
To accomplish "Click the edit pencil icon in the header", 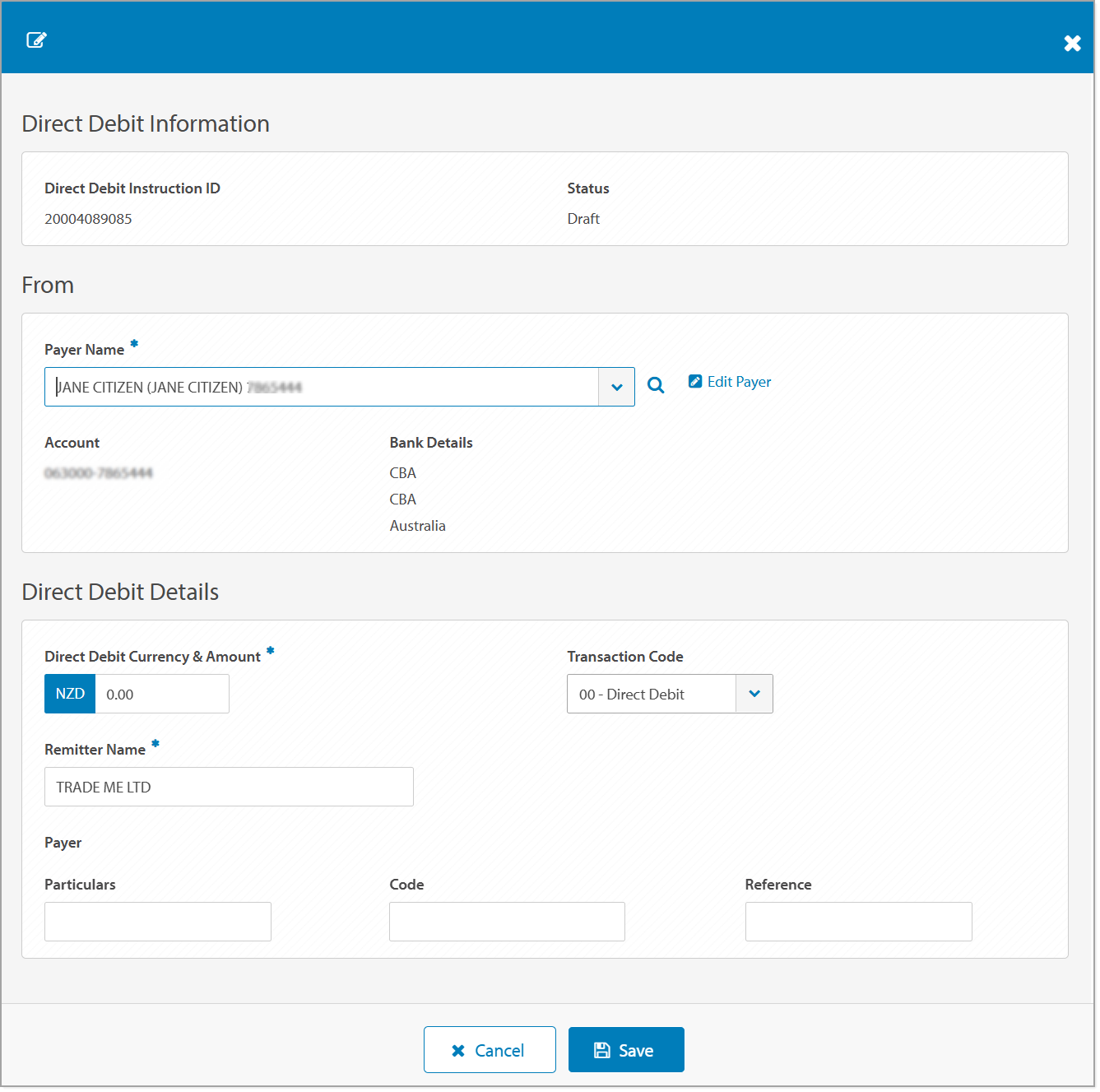I will [x=36, y=39].
